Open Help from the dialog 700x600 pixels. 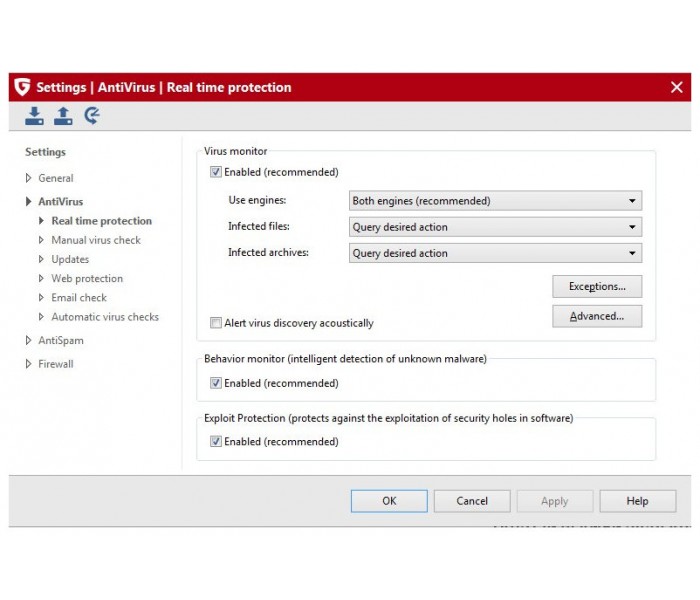[638, 501]
